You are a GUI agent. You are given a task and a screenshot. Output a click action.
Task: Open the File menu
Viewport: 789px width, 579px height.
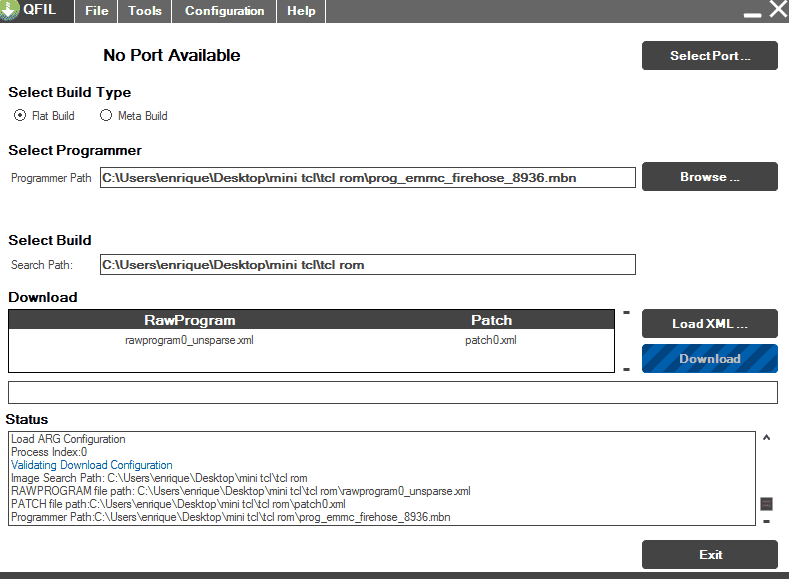[97, 11]
